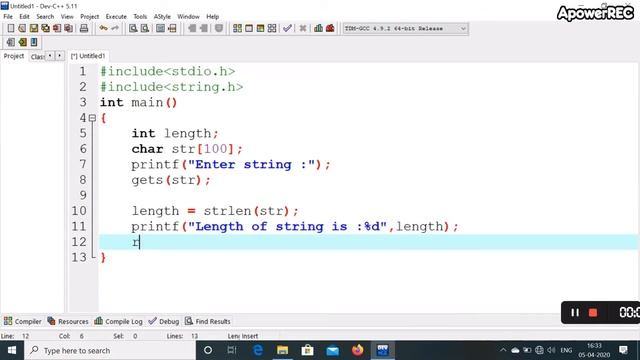Select the Untitled1 editor tab
Screen dimensions: 640x360
click(88, 56)
